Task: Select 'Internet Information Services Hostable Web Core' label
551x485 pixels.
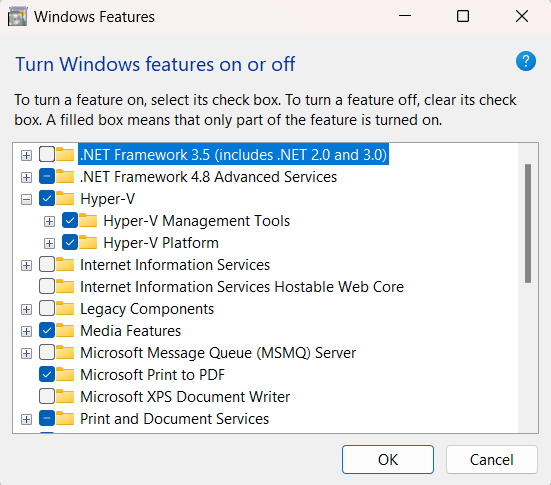Action: coord(242,287)
